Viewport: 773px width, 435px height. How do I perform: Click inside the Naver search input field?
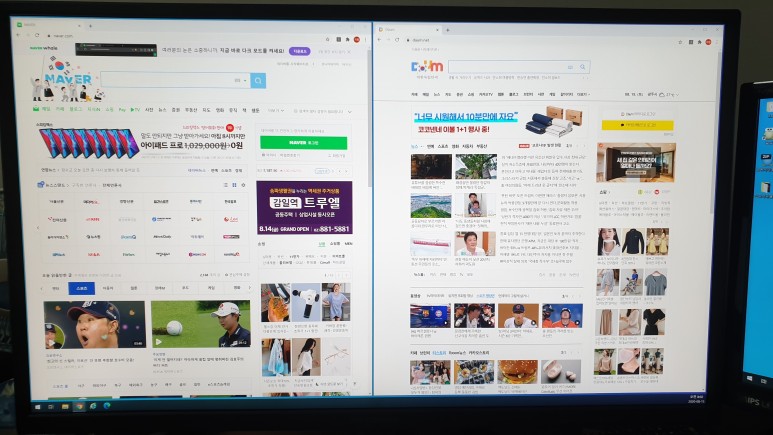coord(165,81)
